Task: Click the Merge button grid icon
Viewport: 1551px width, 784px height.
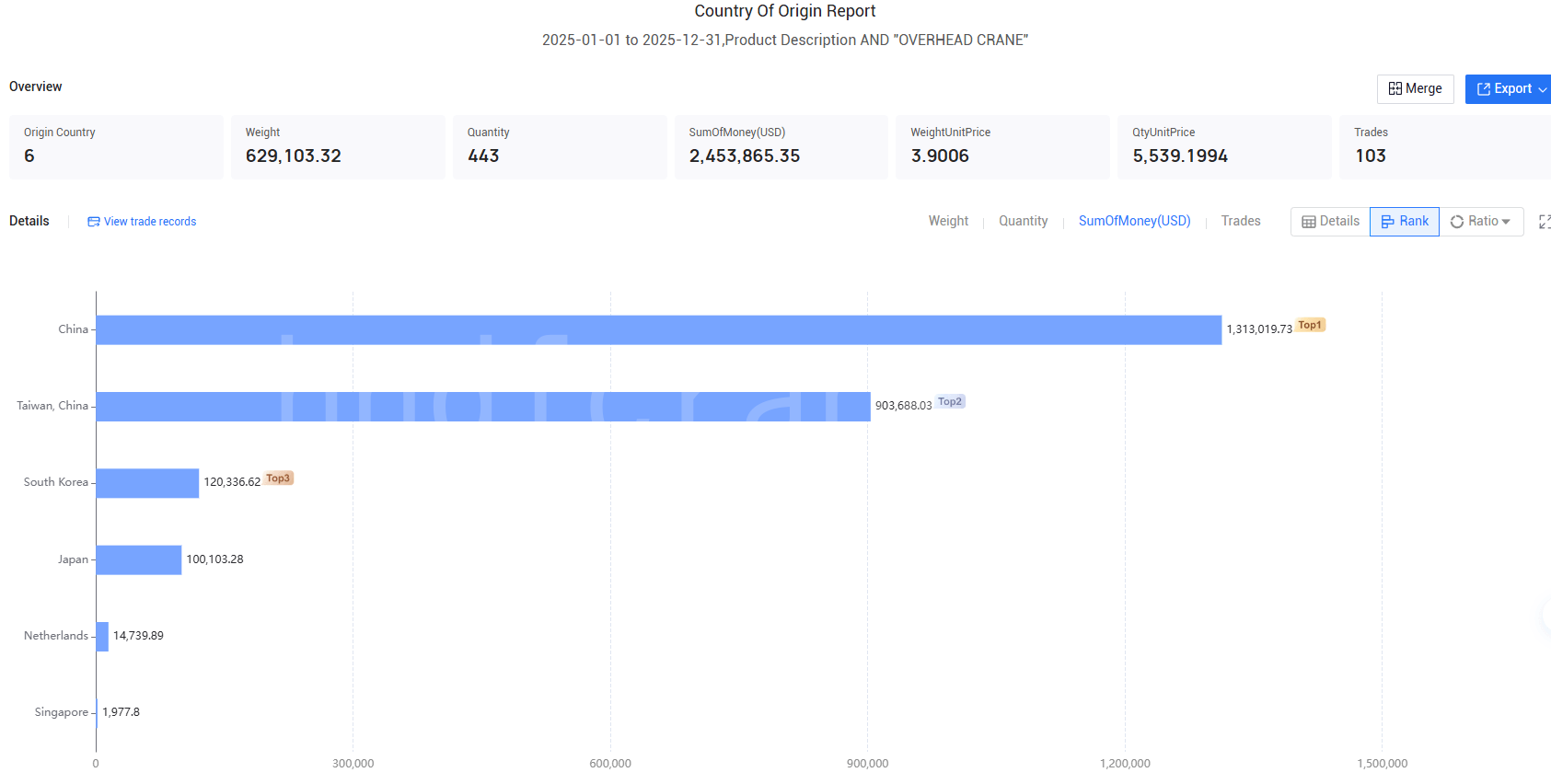Action: tap(1395, 89)
